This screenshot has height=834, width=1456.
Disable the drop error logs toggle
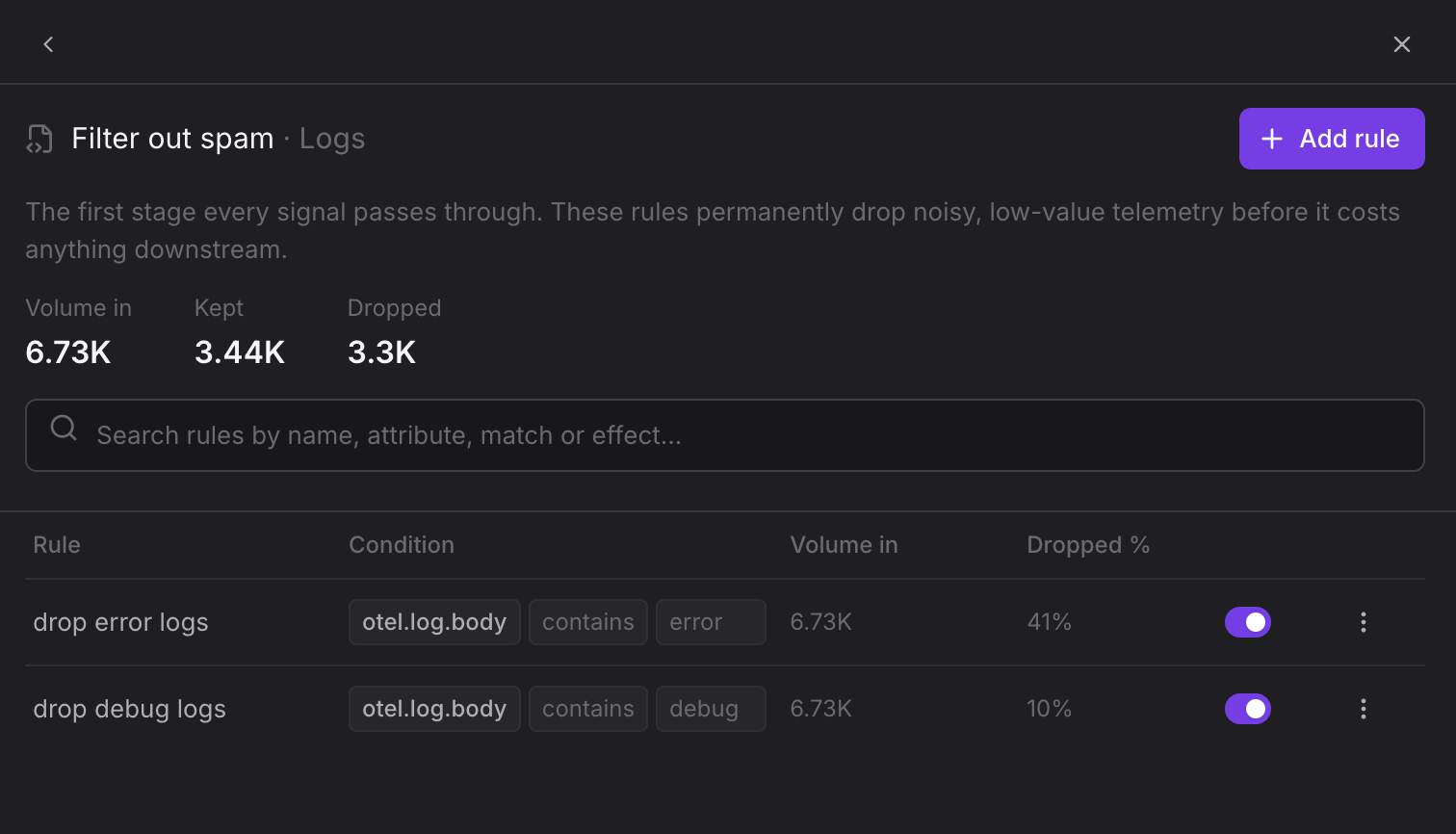pos(1248,622)
